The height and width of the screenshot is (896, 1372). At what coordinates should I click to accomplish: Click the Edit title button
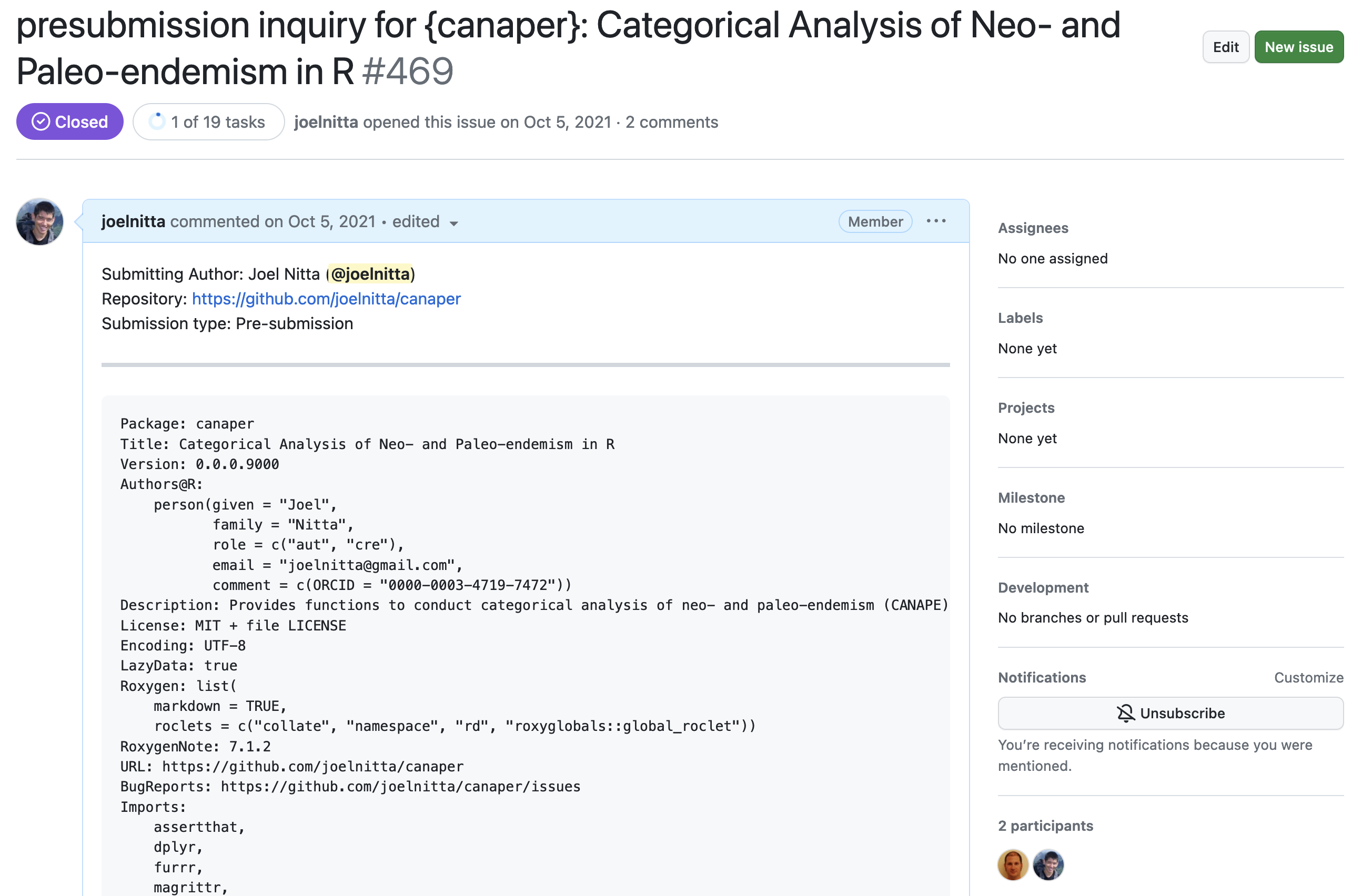(x=1225, y=47)
